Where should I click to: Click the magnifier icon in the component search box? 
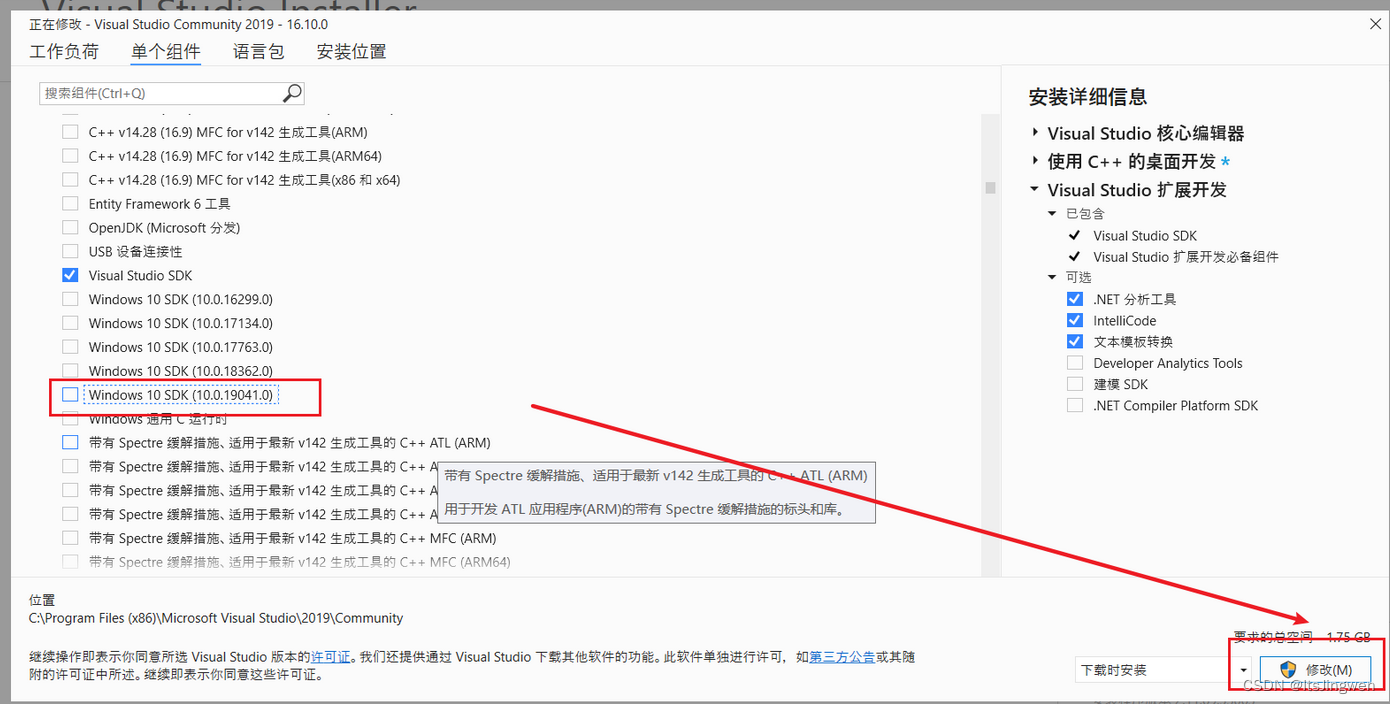(x=292, y=93)
